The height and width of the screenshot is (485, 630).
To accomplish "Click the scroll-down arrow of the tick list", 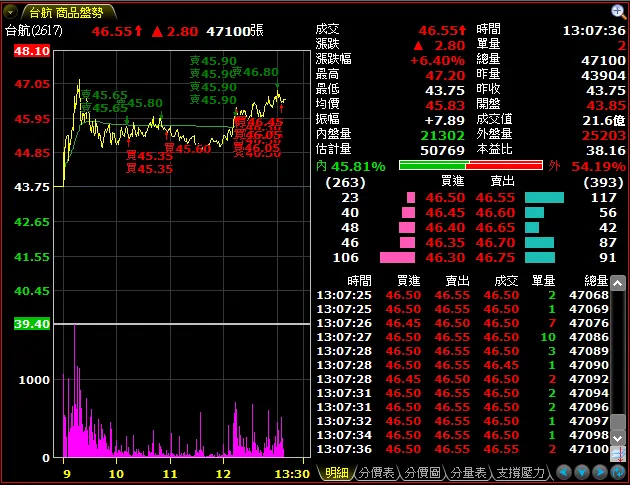I will (x=618, y=438).
